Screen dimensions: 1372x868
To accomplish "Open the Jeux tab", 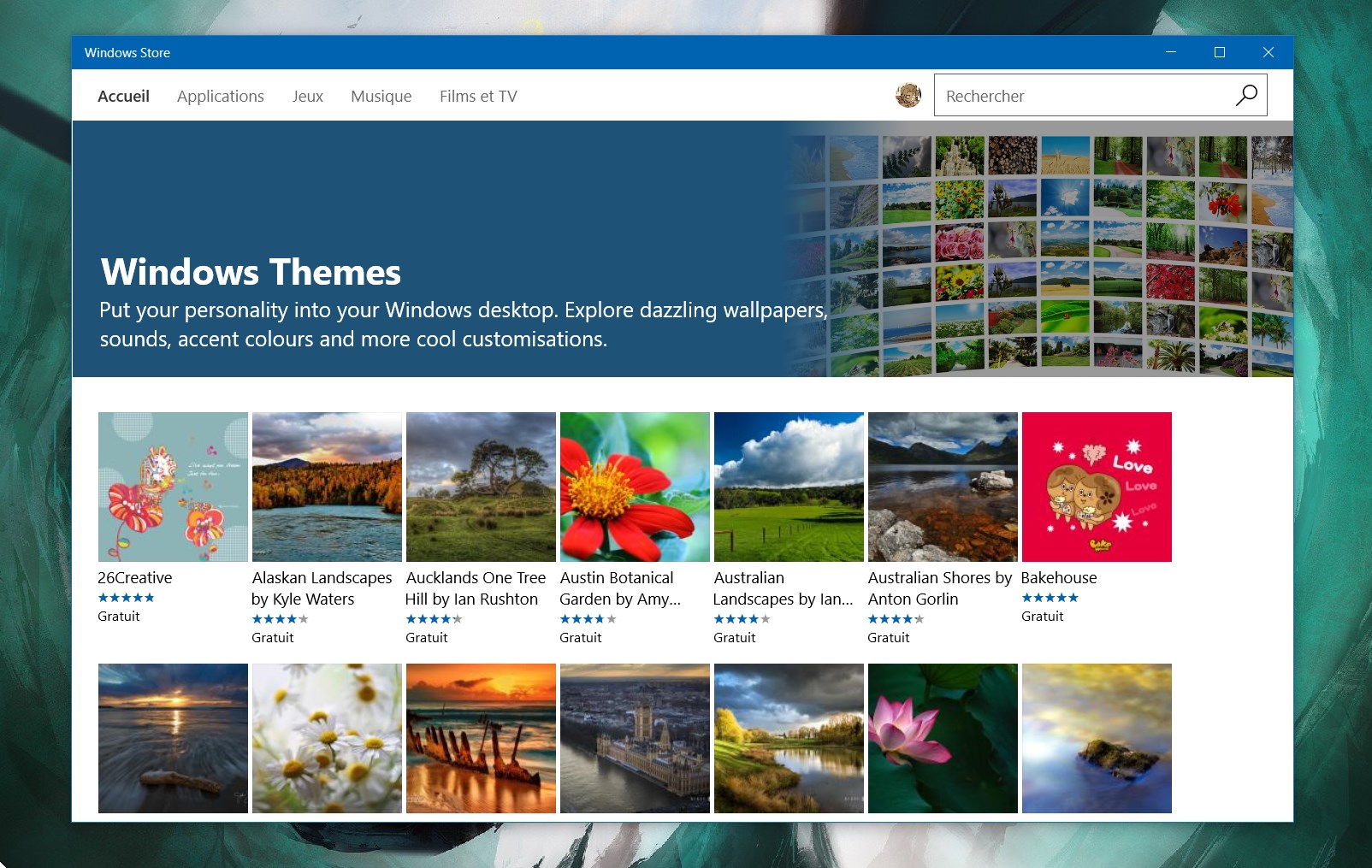I will tap(307, 96).
